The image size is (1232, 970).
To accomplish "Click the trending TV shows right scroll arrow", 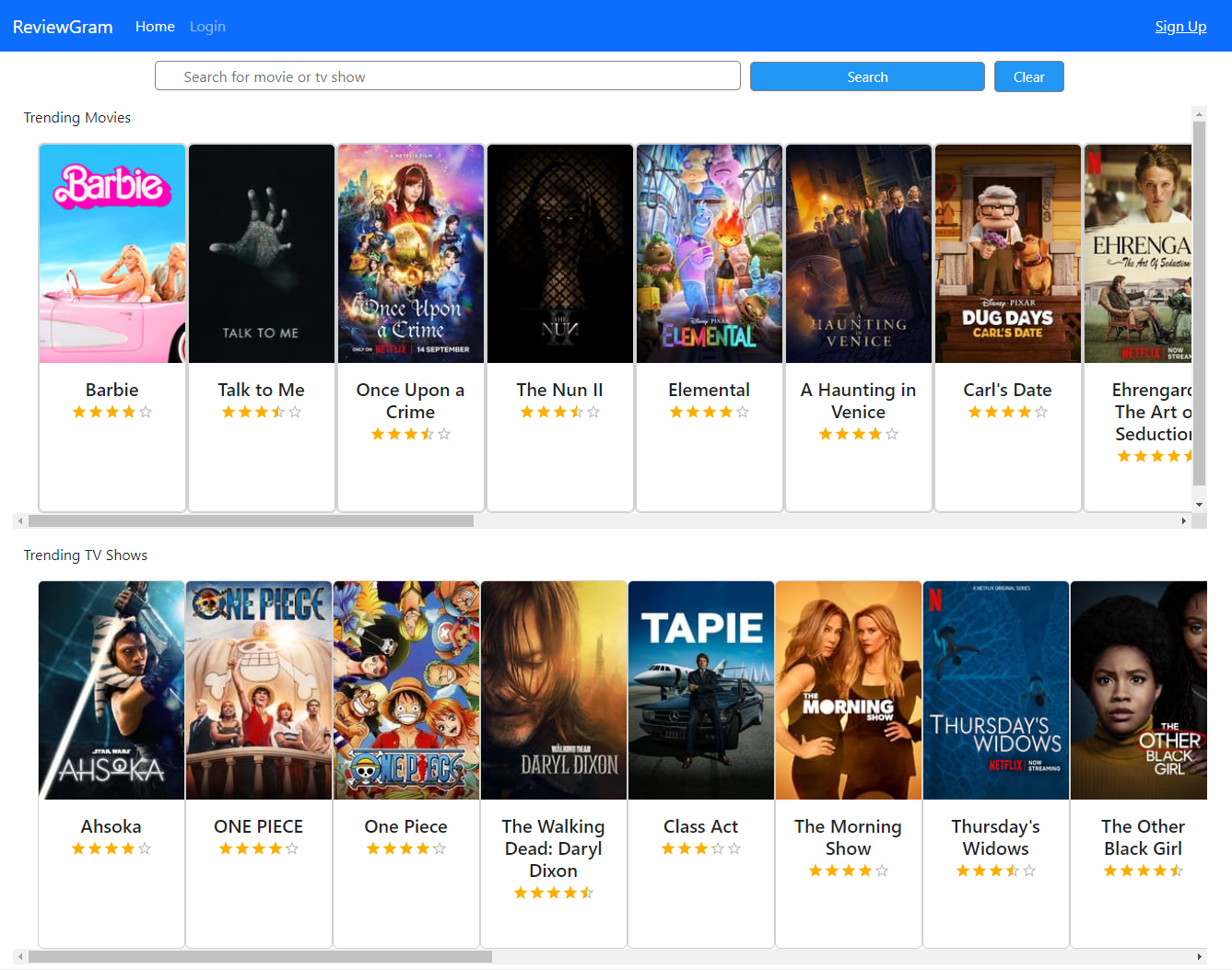I will [1199, 957].
